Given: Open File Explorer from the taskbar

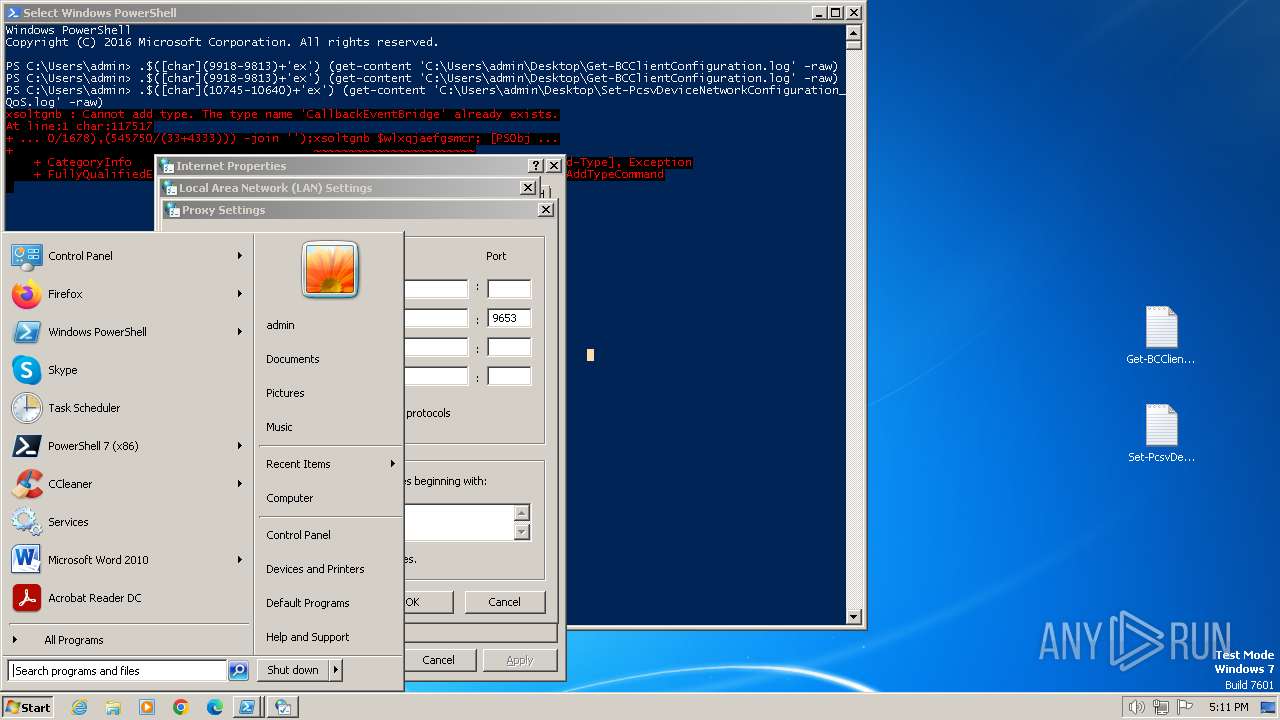Looking at the screenshot, I should coord(113,707).
